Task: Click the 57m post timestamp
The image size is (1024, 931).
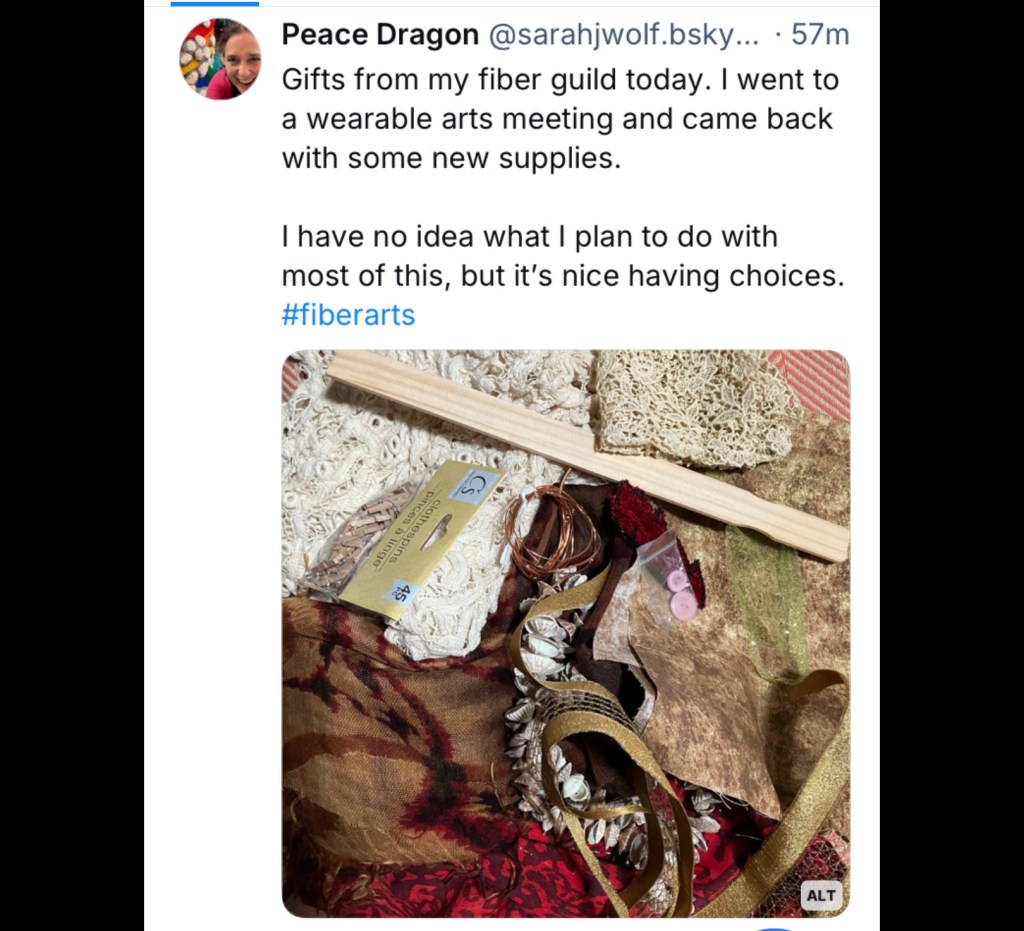Action: [820, 35]
